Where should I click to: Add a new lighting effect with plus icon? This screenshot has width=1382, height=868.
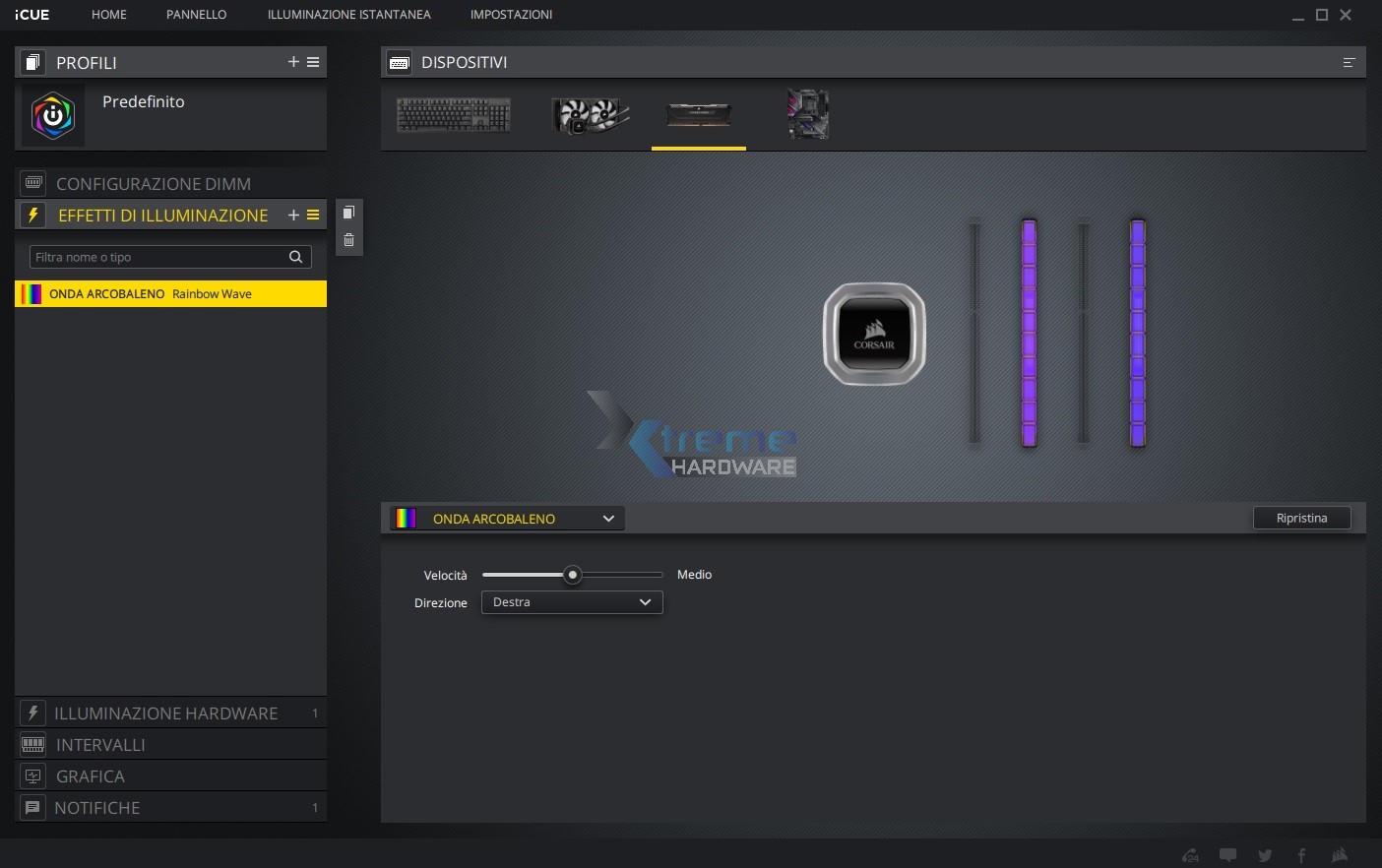tap(293, 215)
